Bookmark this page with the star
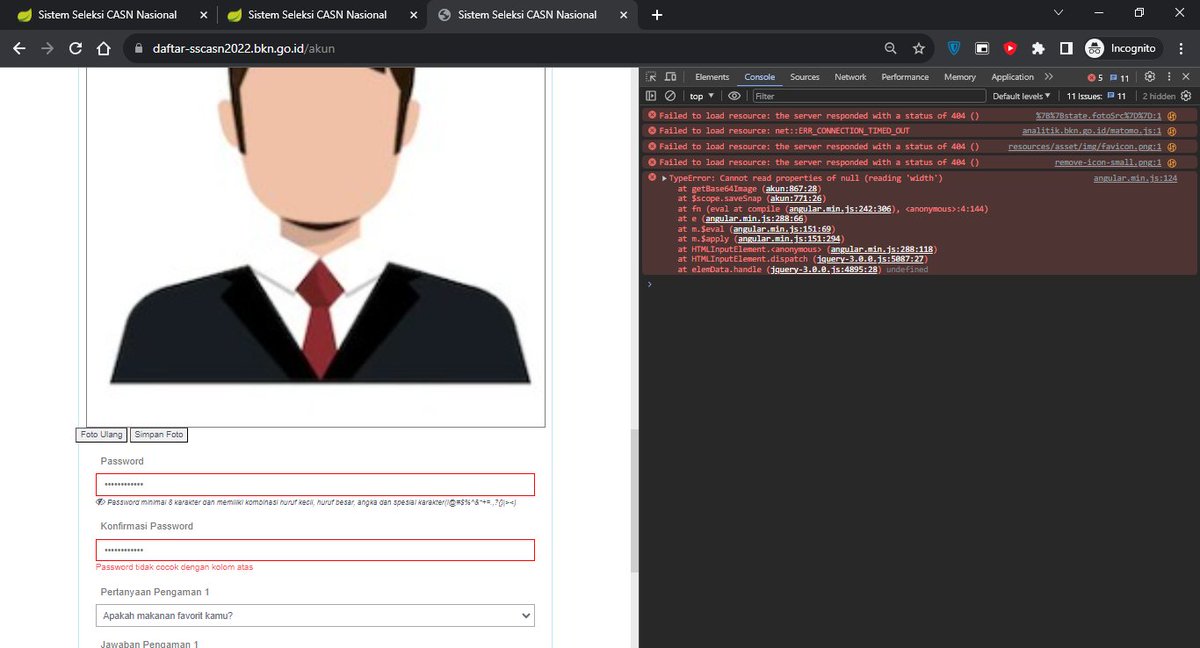Image resolution: width=1200 pixels, height=648 pixels. coord(918,48)
